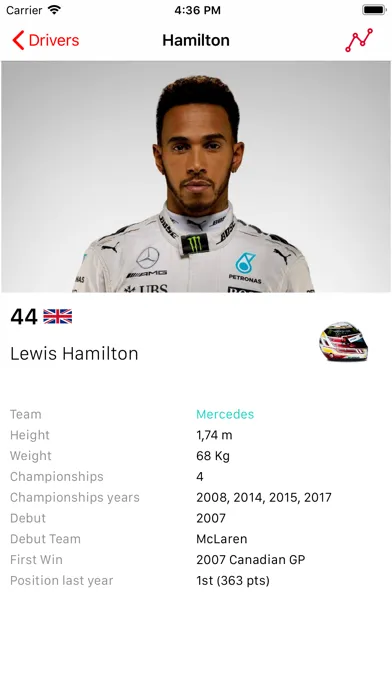The width and height of the screenshot is (392, 696).
Task: Tap the British flag icon
Action: 57,316
